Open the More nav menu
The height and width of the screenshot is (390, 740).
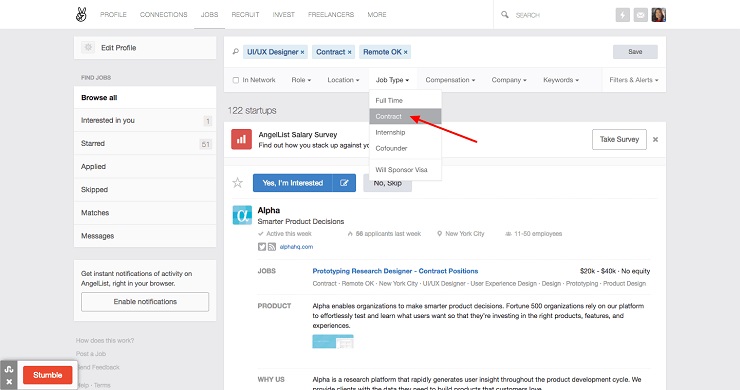(x=377, y=15)
